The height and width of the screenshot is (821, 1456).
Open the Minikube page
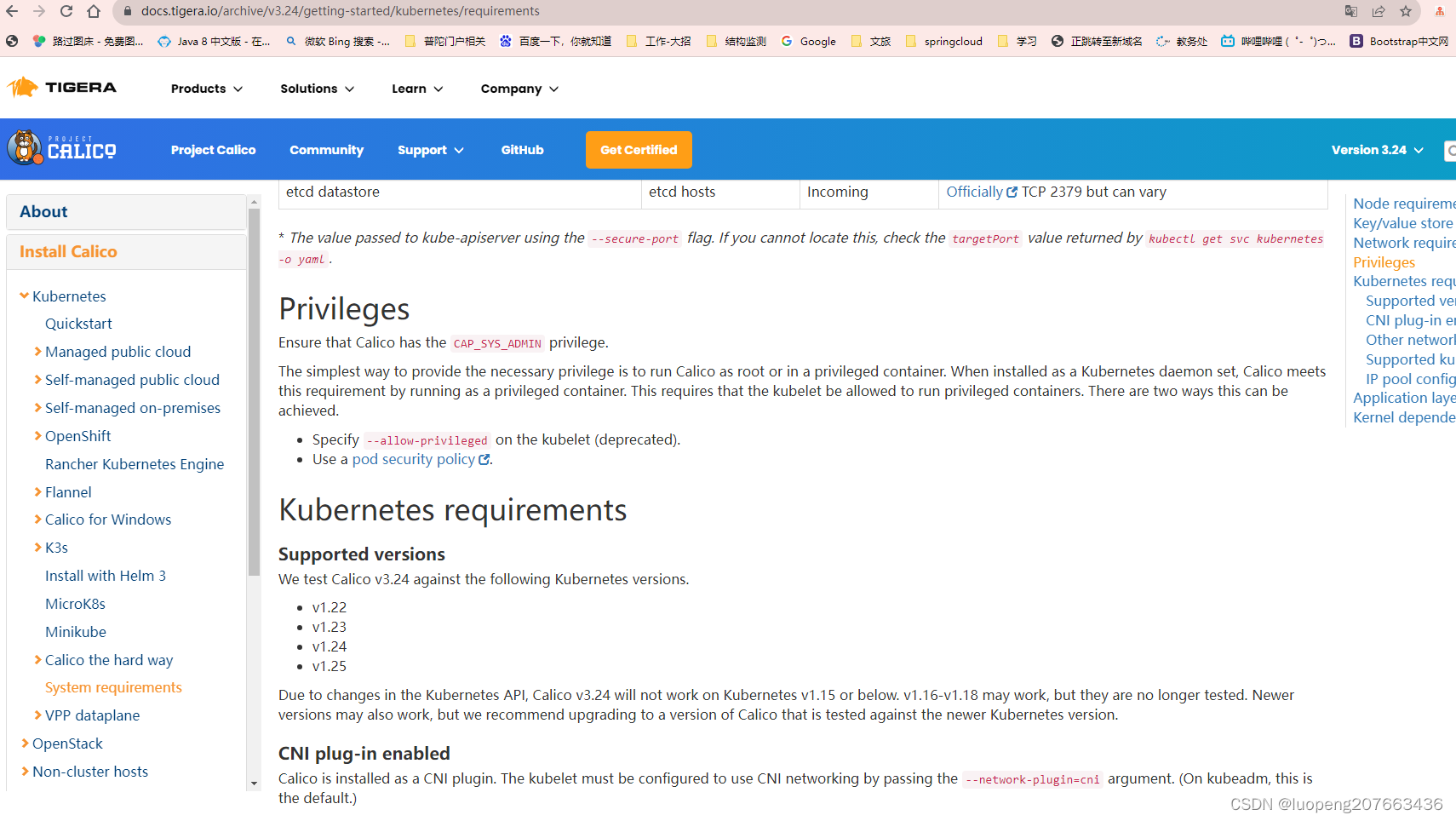coord(76,632)
